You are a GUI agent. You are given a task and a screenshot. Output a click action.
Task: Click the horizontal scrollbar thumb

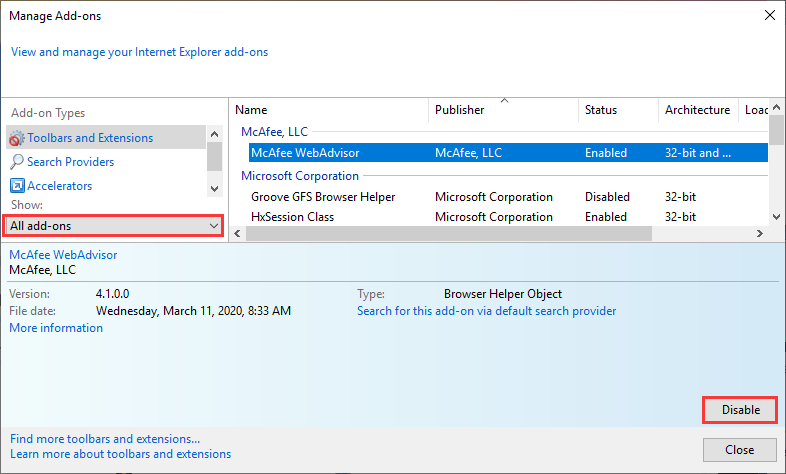pos(449,233)
